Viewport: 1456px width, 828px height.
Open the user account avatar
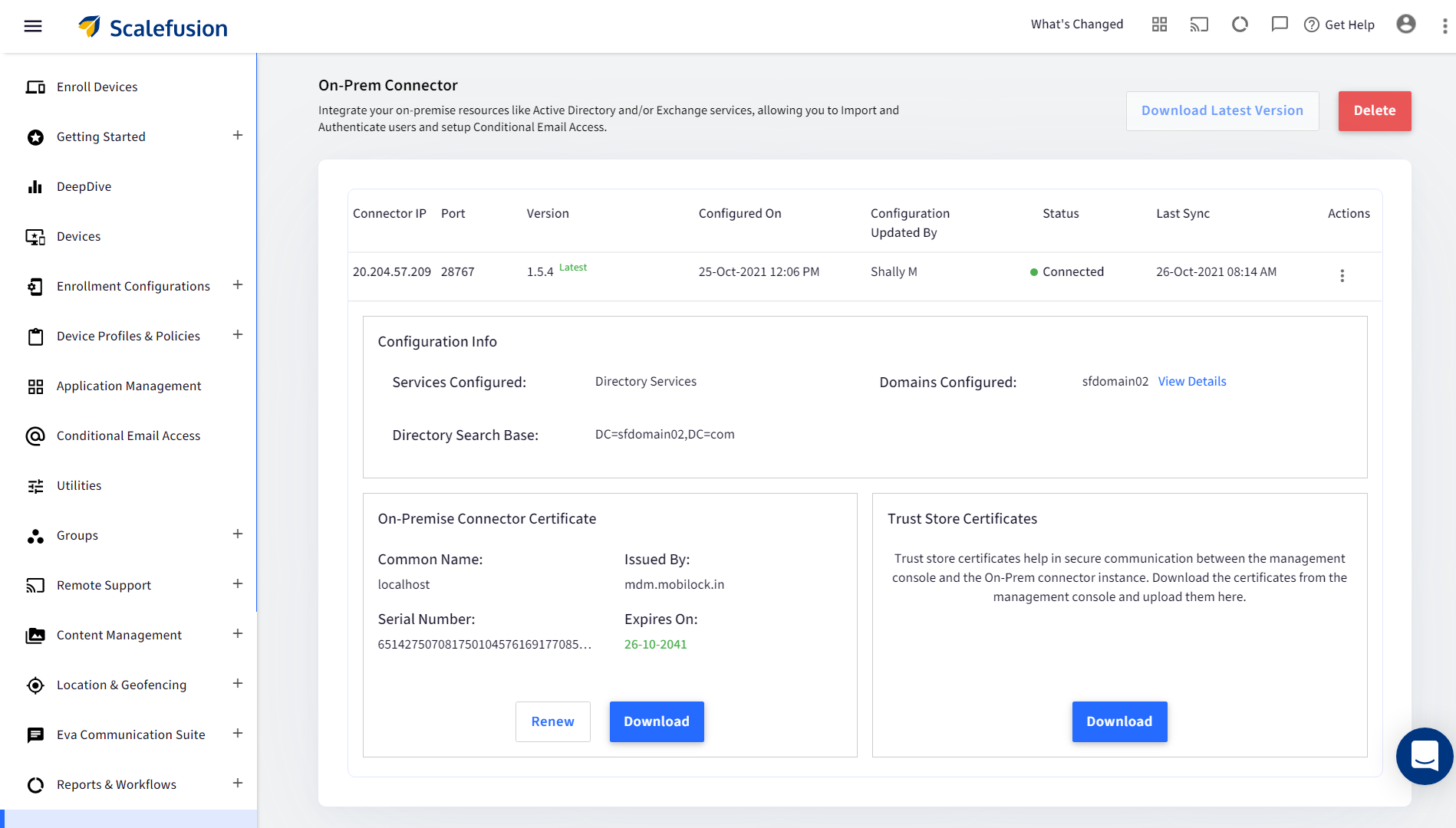tap(1406, 25)
